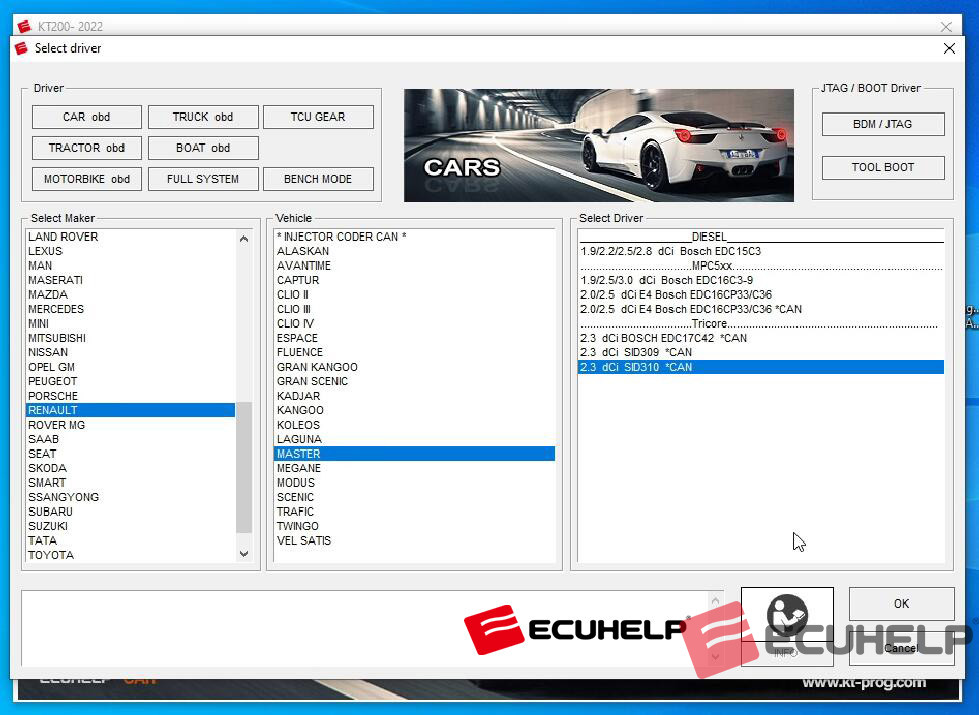Click the highlighted MASTER vehicle entry
Viewport: 979px width, 715px height.
click(414, 454)
